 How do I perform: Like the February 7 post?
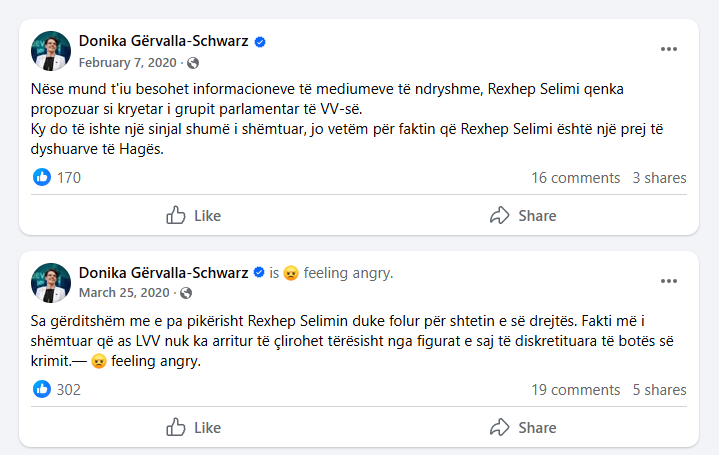pyautogui.click(x=193, y=215)
